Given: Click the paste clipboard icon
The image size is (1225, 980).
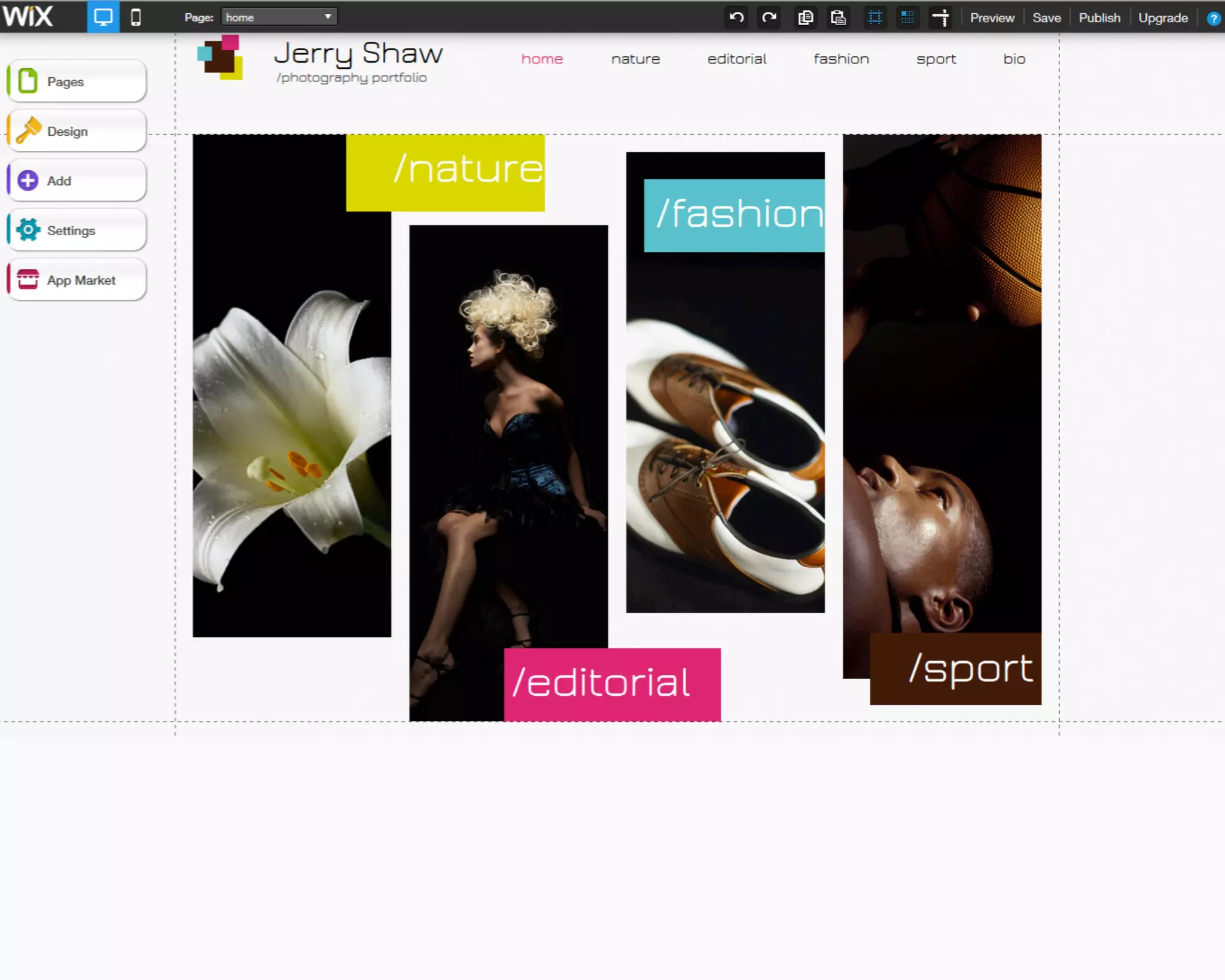Looking at the screenshot, I should pos(839,17).
